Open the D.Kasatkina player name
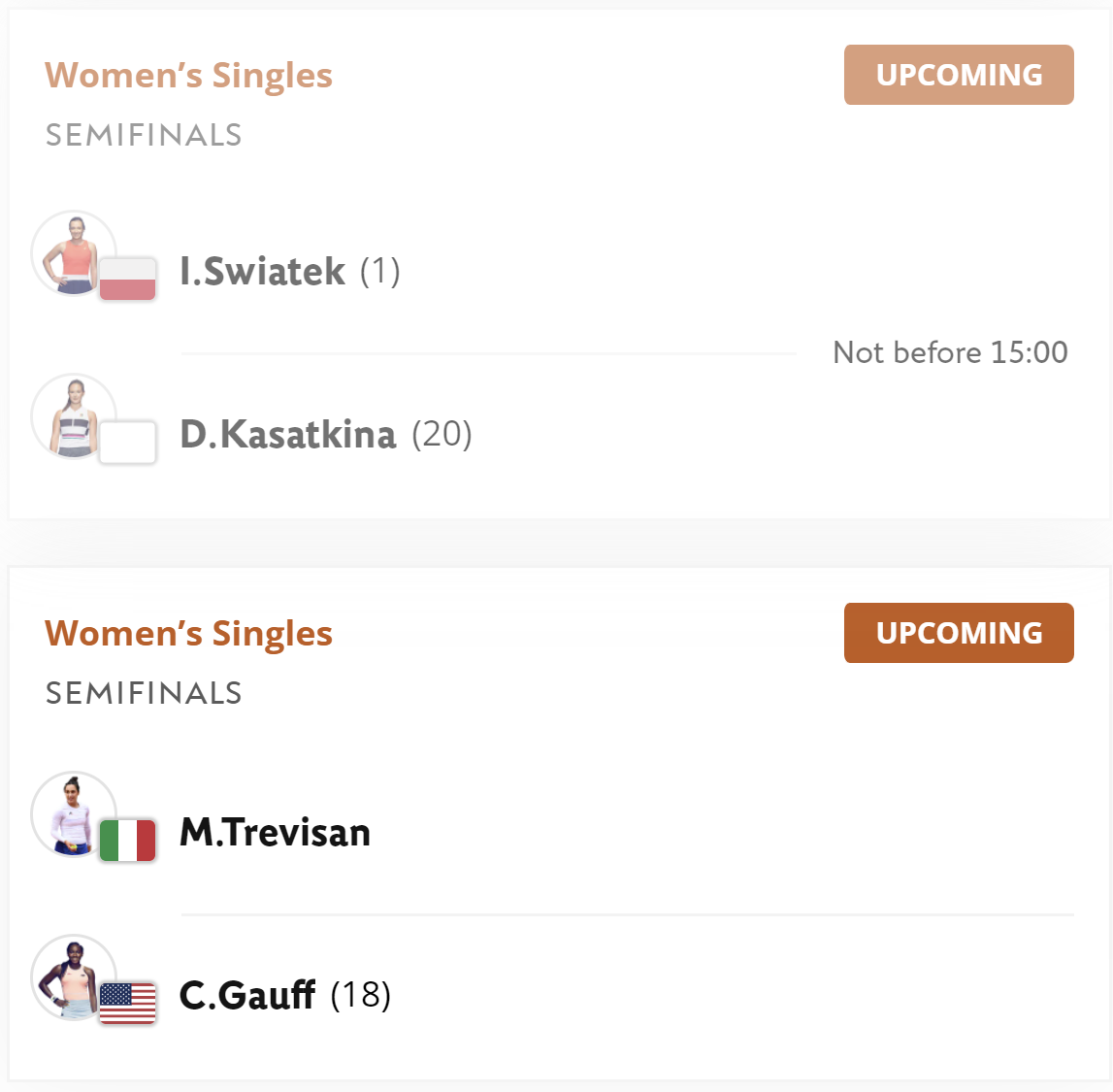Image resolution: width=1113 pixels, height=1092 pixels. point(287,435)
